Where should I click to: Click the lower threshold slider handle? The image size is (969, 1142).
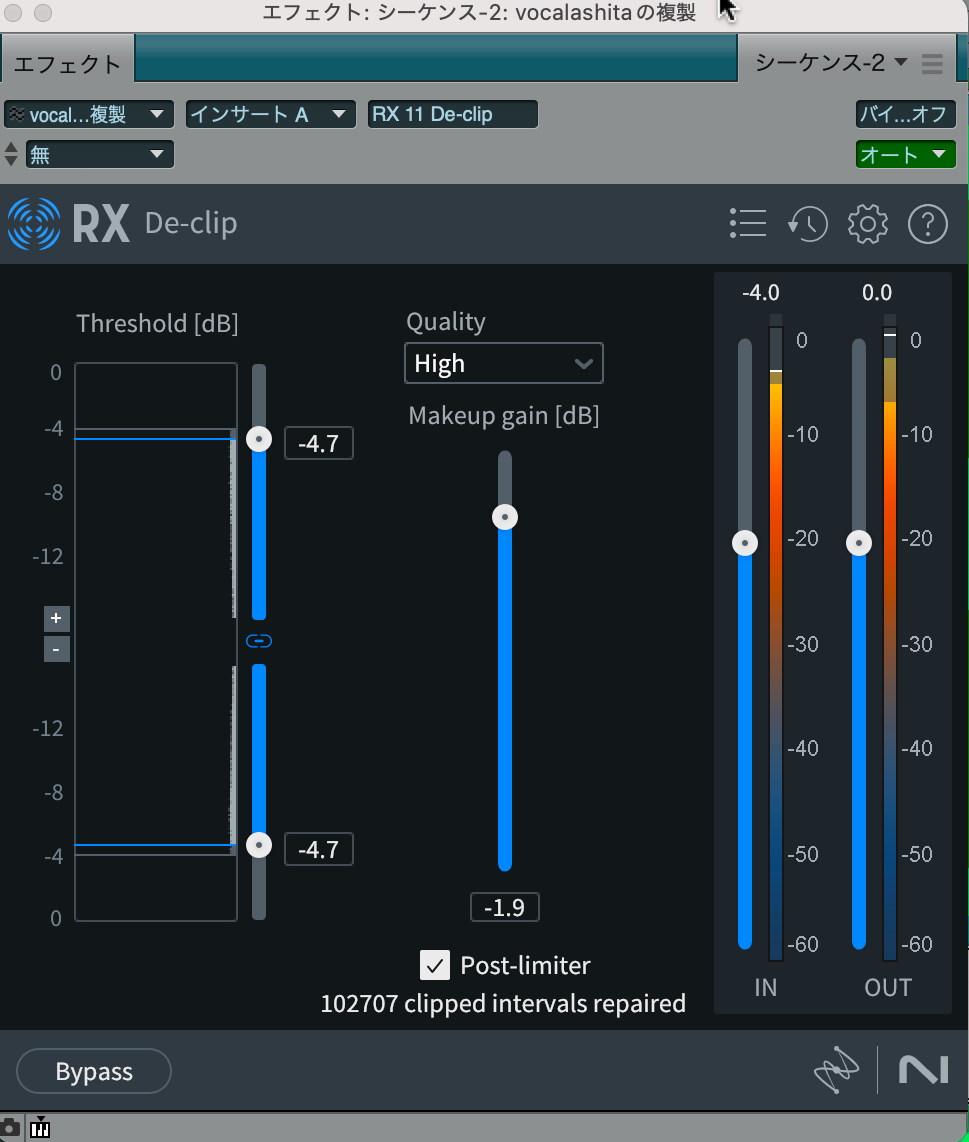pos(259,845)
